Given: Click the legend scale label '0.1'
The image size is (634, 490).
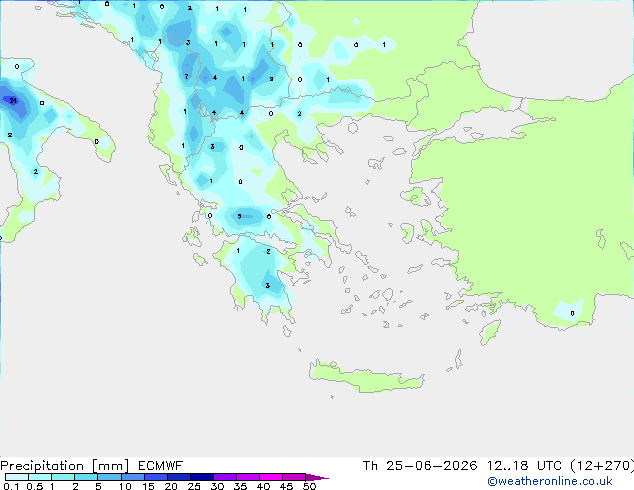Looking at the screenshot, I should 11,486.
